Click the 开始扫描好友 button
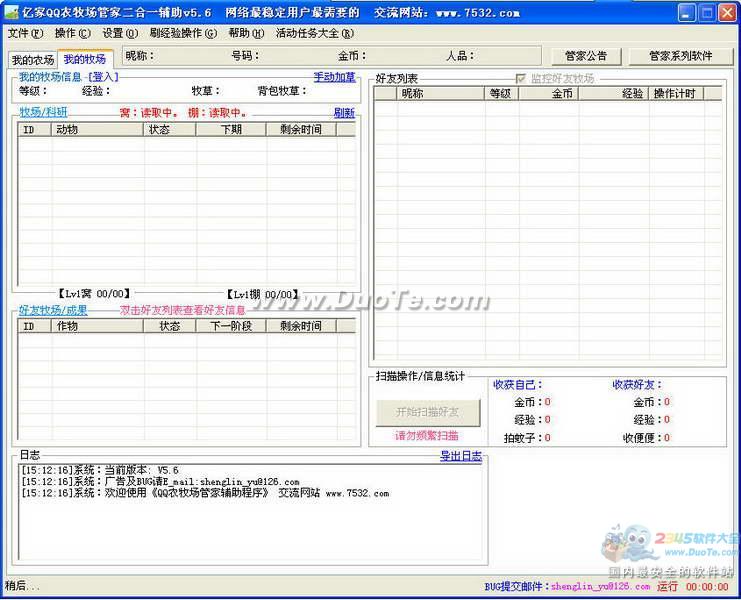 pyautogui.click(x=428, y=412)
